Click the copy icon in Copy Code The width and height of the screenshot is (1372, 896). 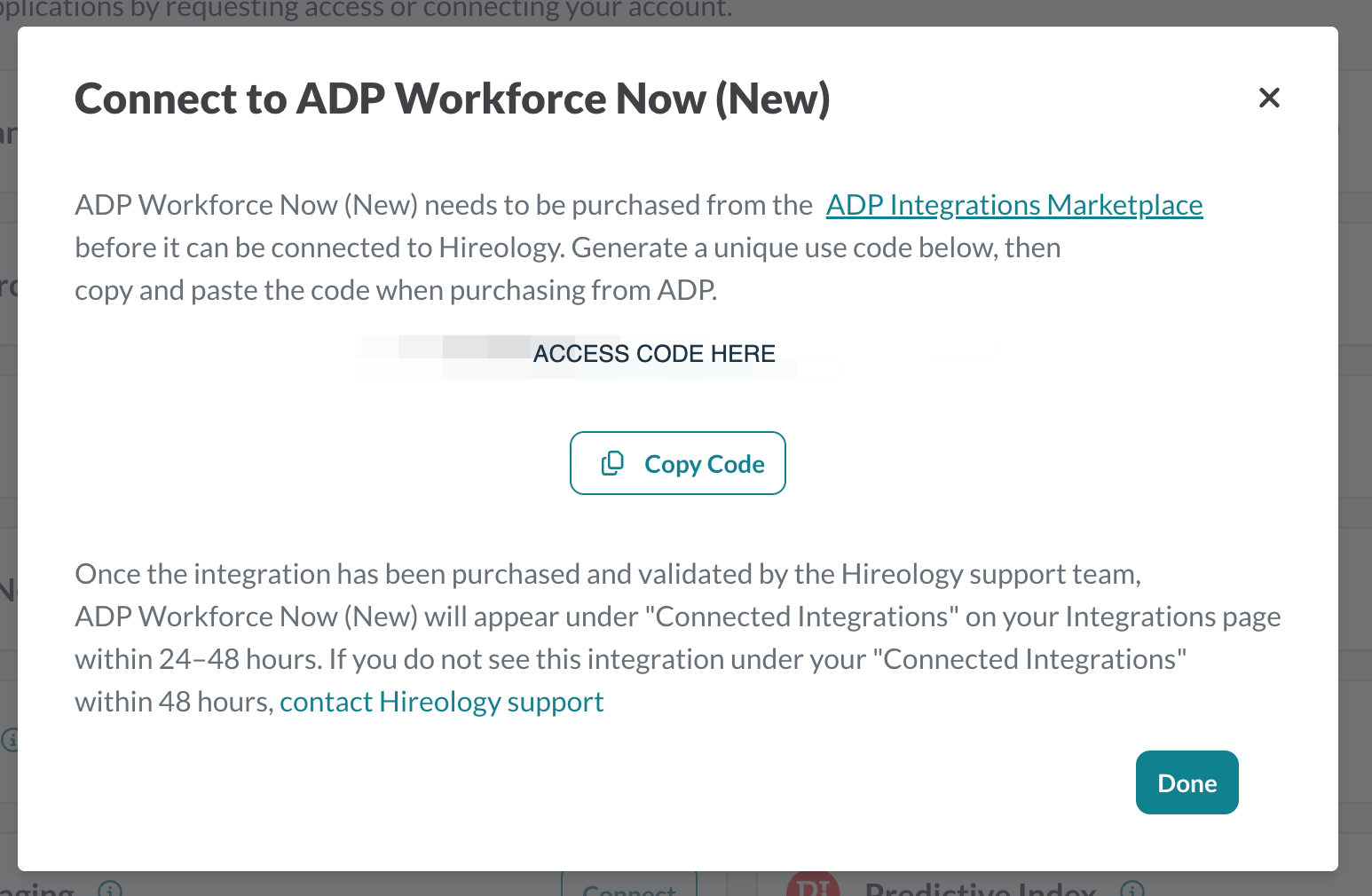point(612,463)
